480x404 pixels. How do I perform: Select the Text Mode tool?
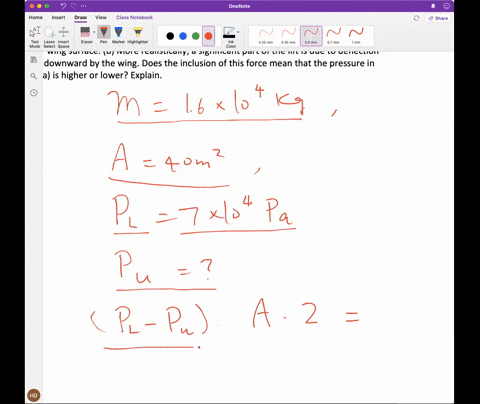35,37
